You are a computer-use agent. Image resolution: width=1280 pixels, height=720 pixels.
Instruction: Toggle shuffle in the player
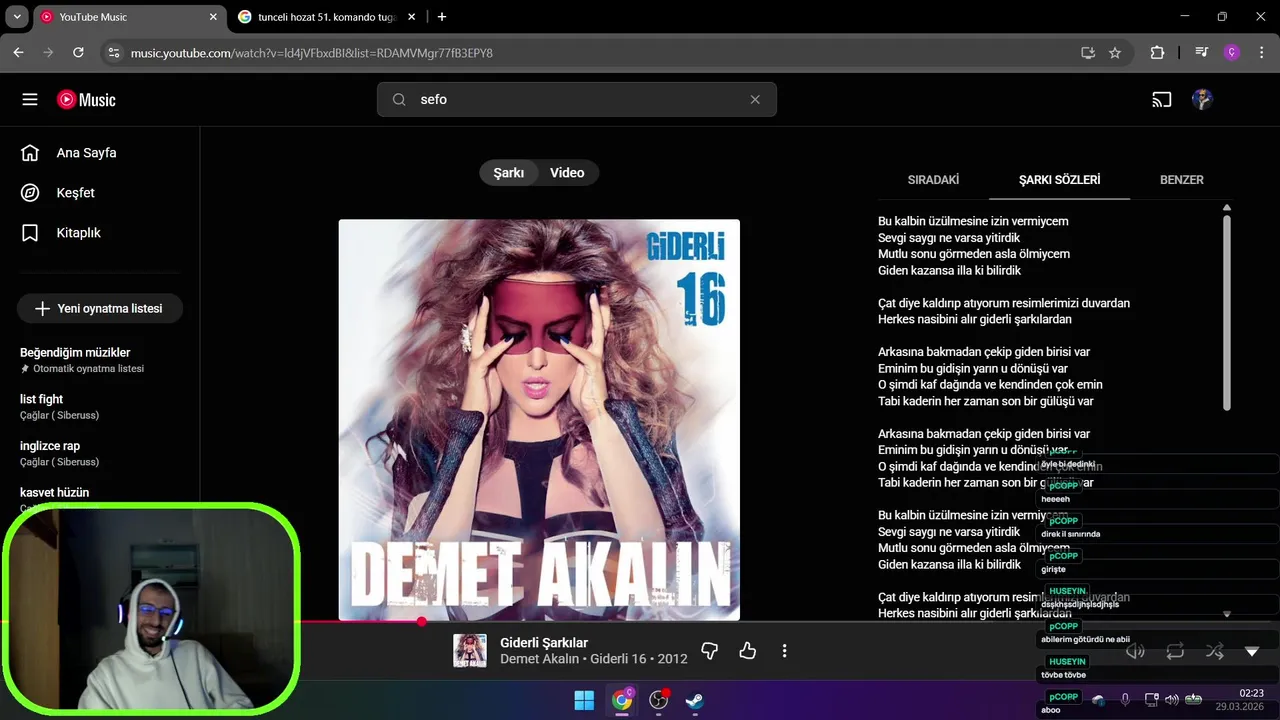1214,651
